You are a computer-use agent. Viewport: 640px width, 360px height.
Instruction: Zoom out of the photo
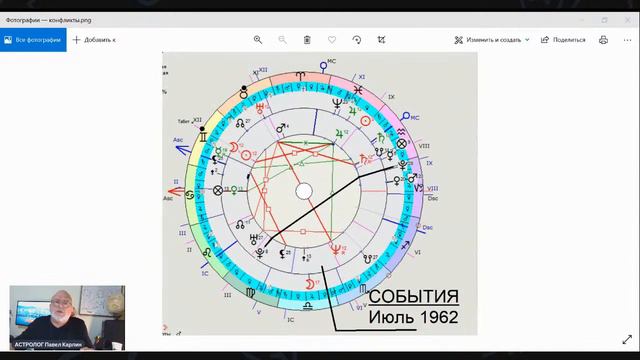pyautogui.click(x=282, y=40)
